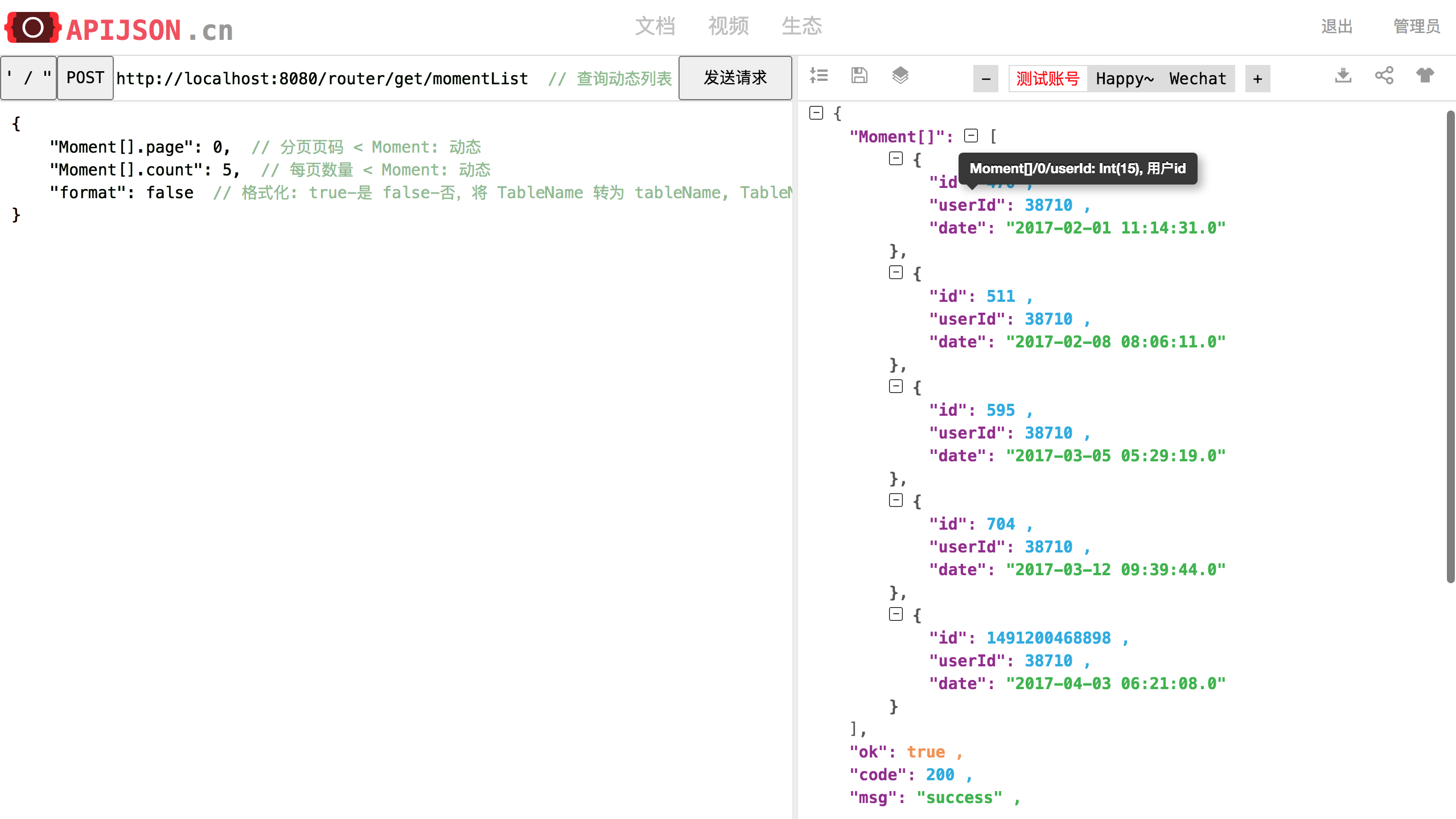Click the T-shirt theme icon
Screen dimensions: 1456x819
pos(1425,75)
